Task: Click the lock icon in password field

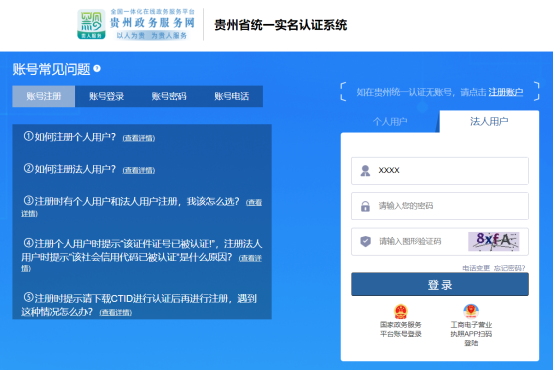Action: click(365, 206)
